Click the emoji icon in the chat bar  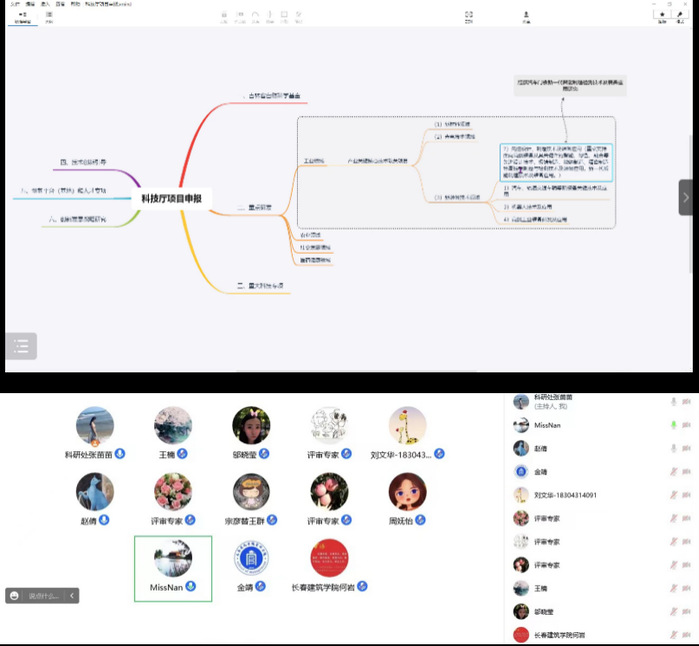[x=15, y=596]
